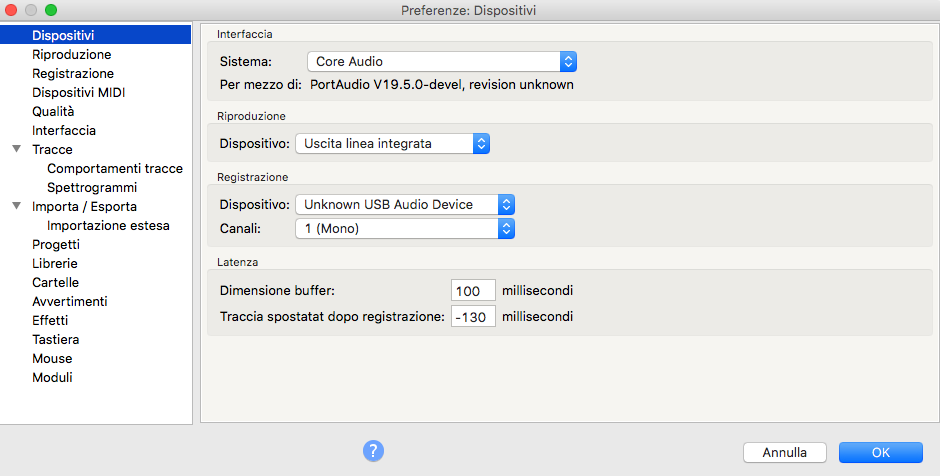
Task: Open the Sistema Core Audio dropdown
Action: pos(442,61)
